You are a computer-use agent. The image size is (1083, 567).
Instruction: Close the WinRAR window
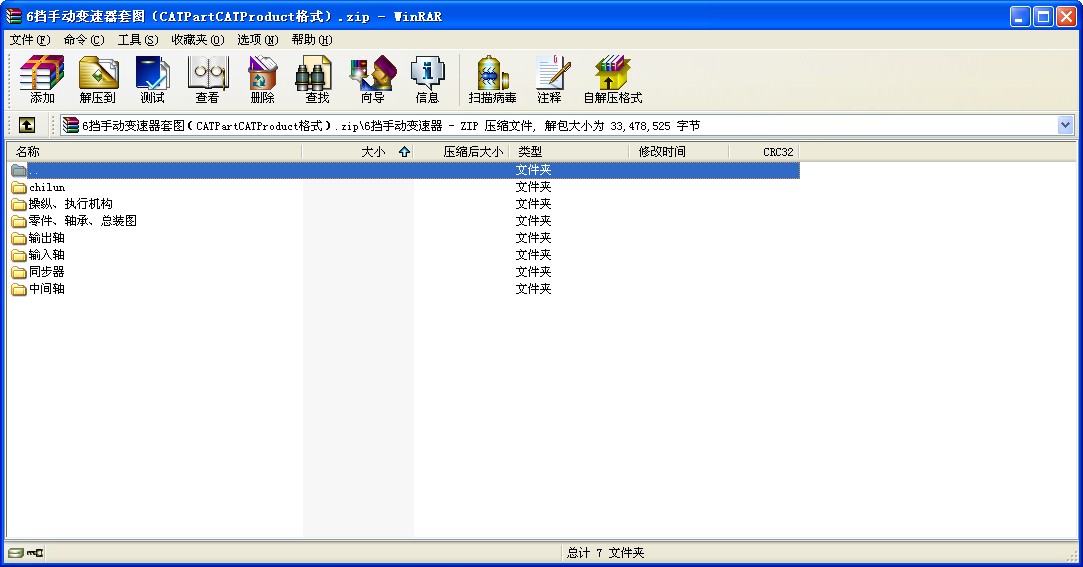pos(1067,17)
